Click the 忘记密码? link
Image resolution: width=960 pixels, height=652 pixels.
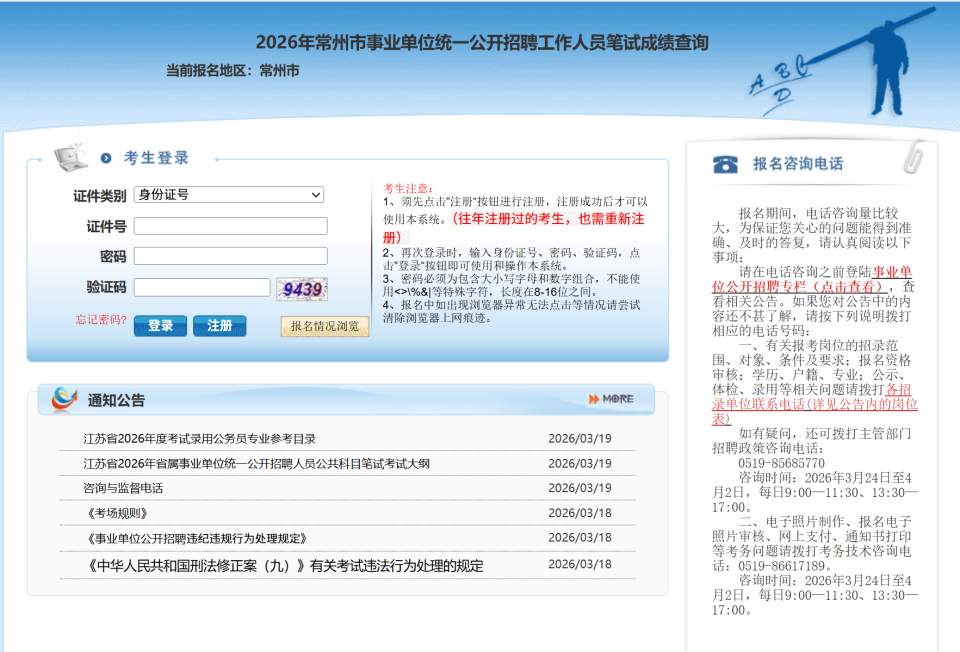[x=101, y=320]
